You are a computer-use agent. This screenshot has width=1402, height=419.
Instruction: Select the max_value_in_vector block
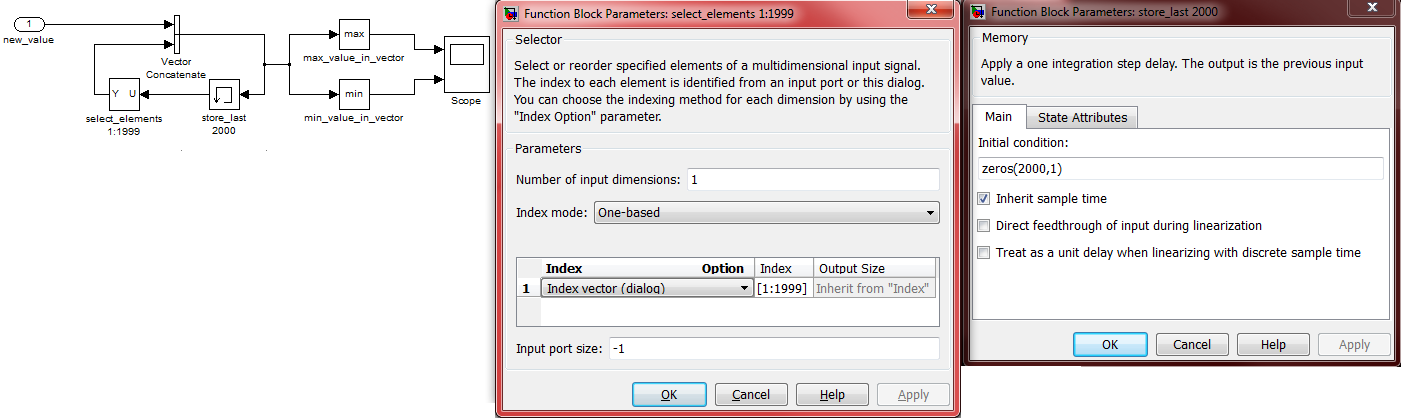(x=353, y=35)
